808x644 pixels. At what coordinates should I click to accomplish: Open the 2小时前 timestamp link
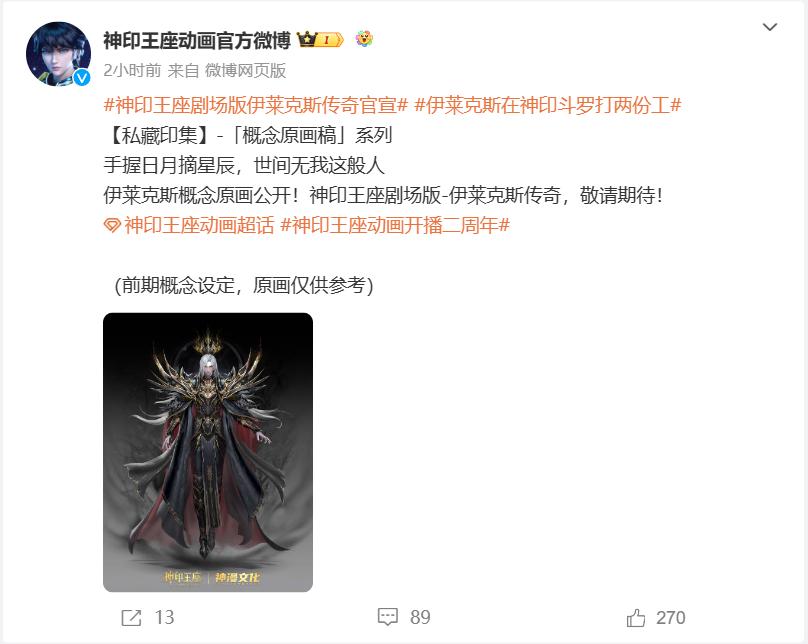tap(132, 71)
